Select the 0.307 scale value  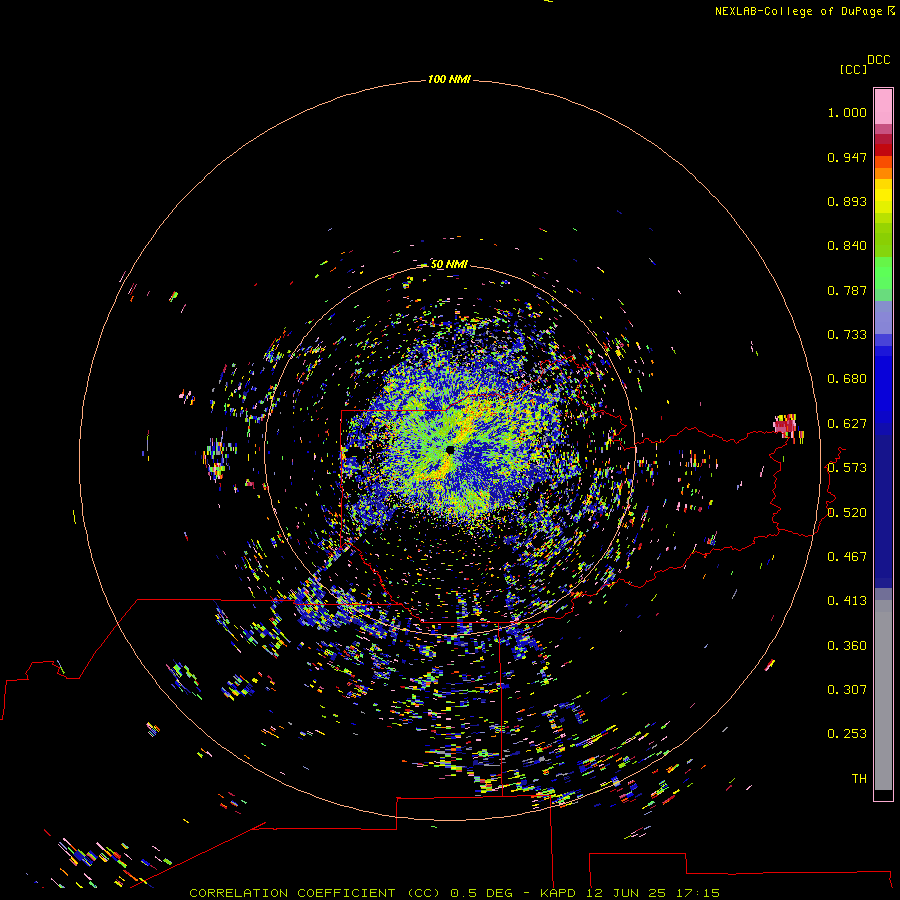pyautogui.click(x=847, y=690)
